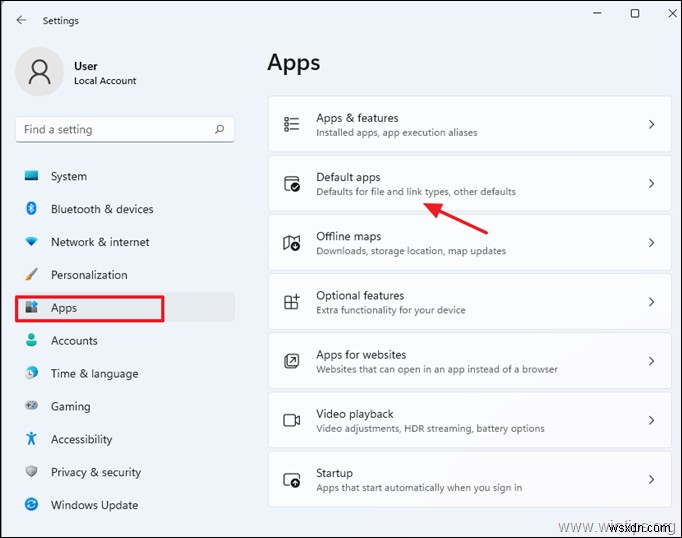
Task: Click the Gaming controller icon
Action: pos(31,406)
